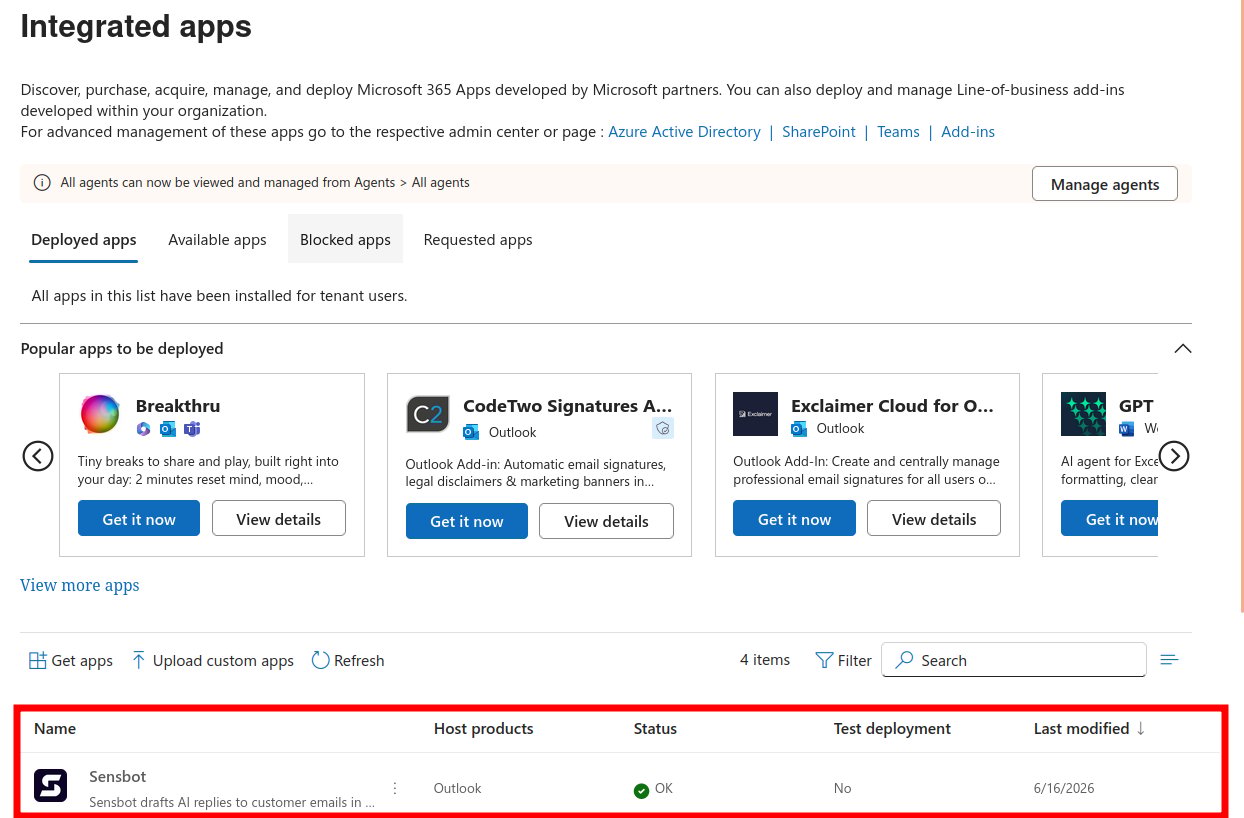The height and width of the screenshot is (818, 1244).
Task: Click the Breakthru colorful app logo
Action: point(101,414)
